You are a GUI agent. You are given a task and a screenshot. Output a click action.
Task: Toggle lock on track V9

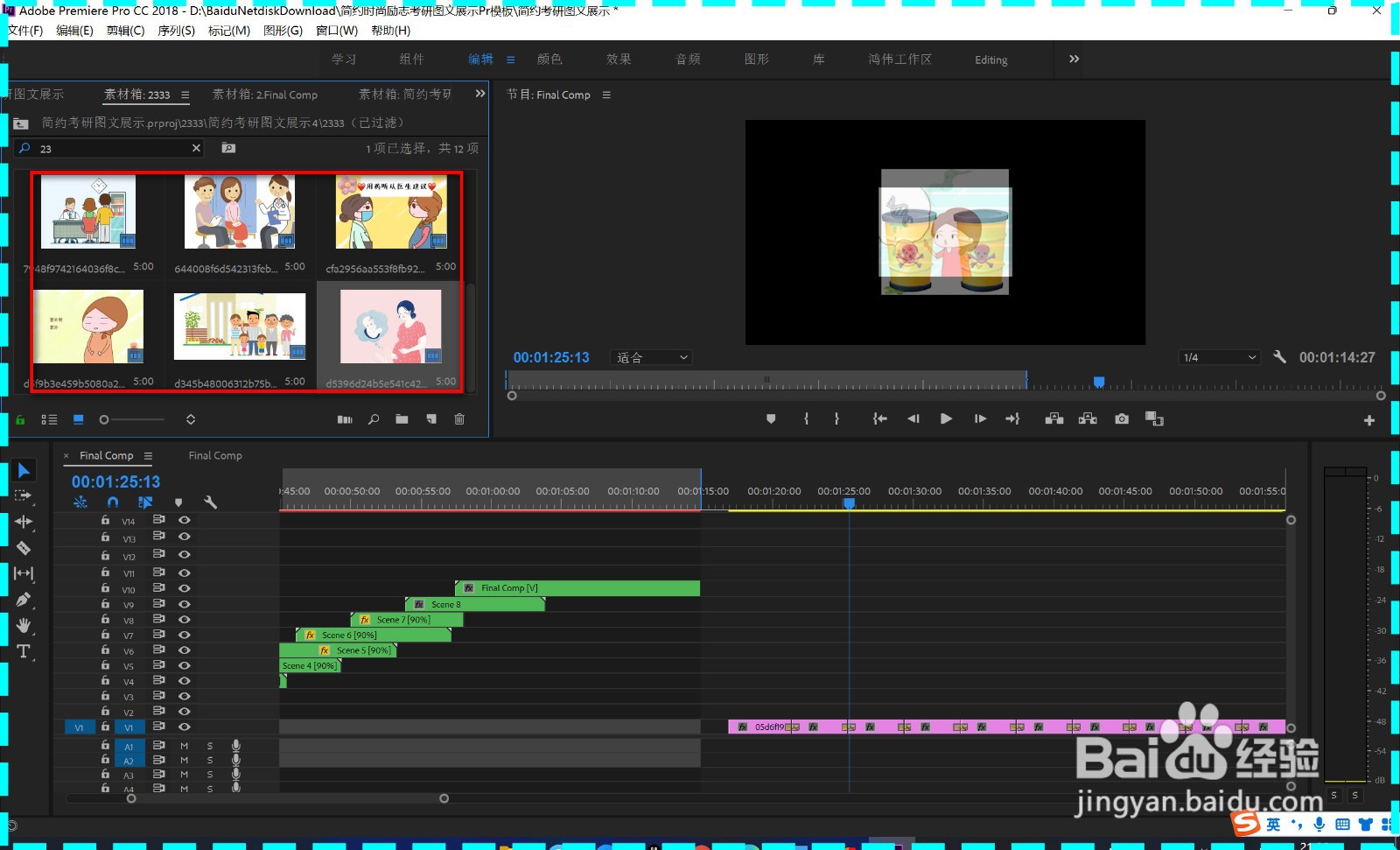click(x=105, y=603)
